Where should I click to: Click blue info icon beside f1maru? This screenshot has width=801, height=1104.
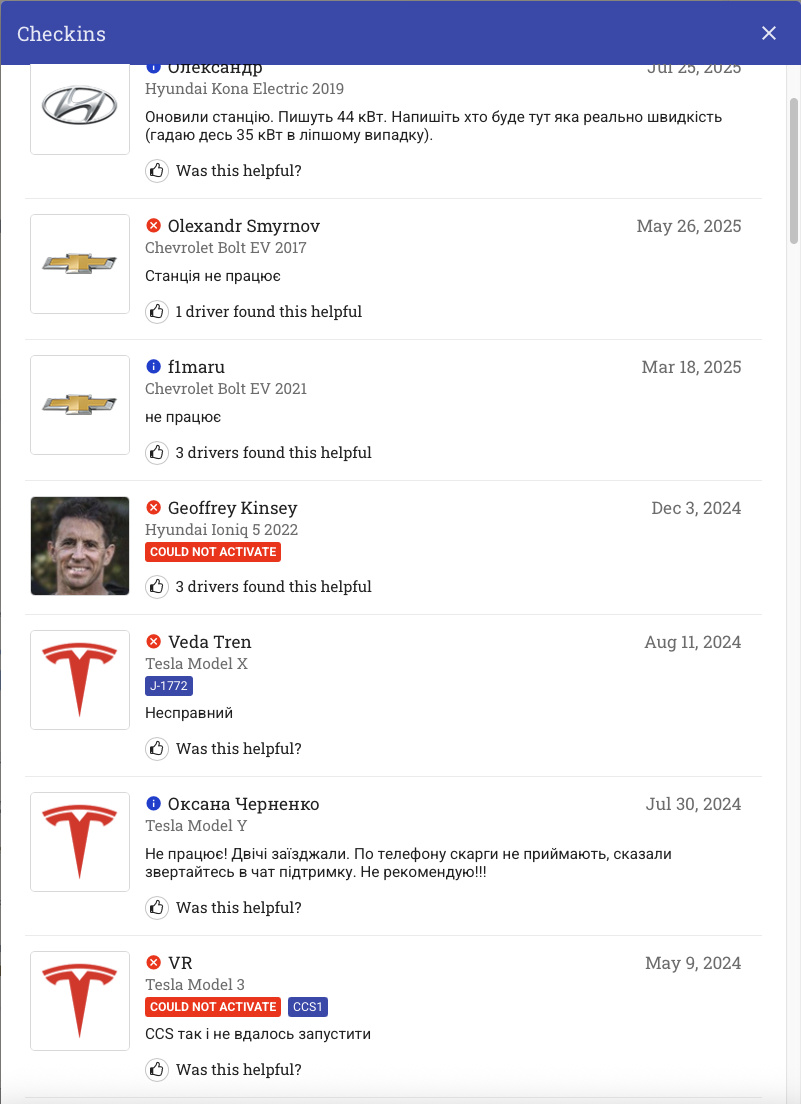[154, 367]
